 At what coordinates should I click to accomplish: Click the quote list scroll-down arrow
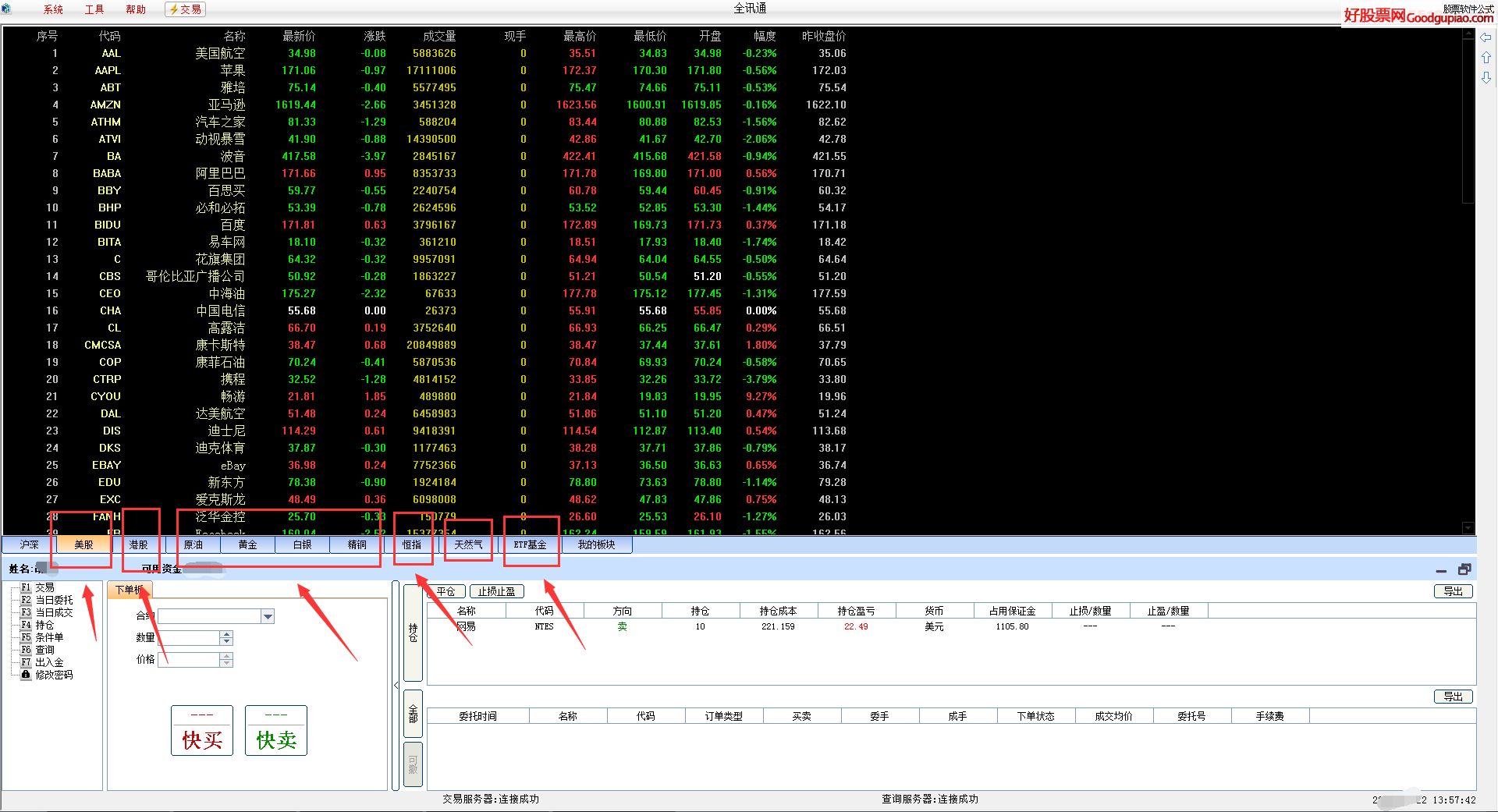tap(1468, 528)
